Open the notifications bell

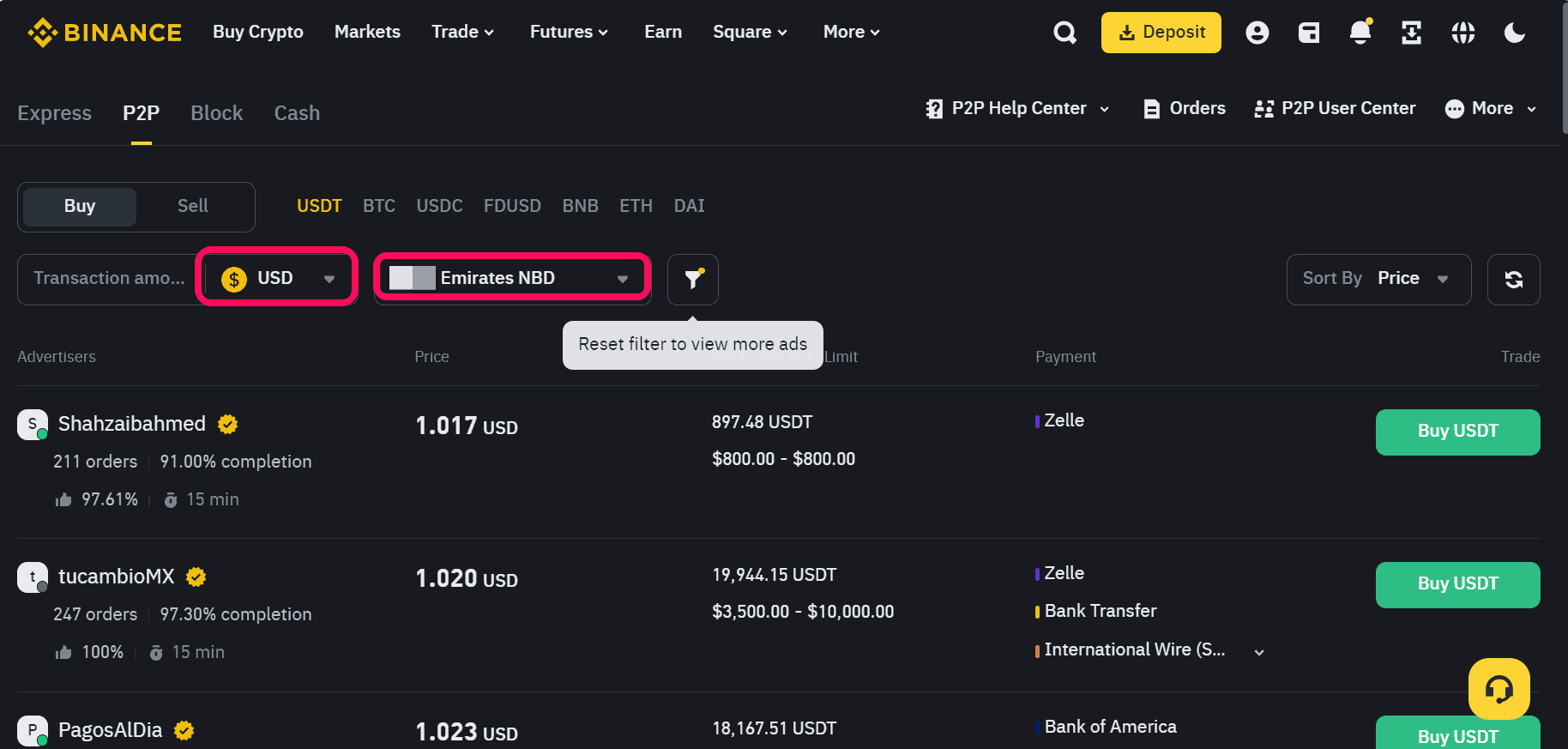pyautogui.click(x=1360, y=32)
